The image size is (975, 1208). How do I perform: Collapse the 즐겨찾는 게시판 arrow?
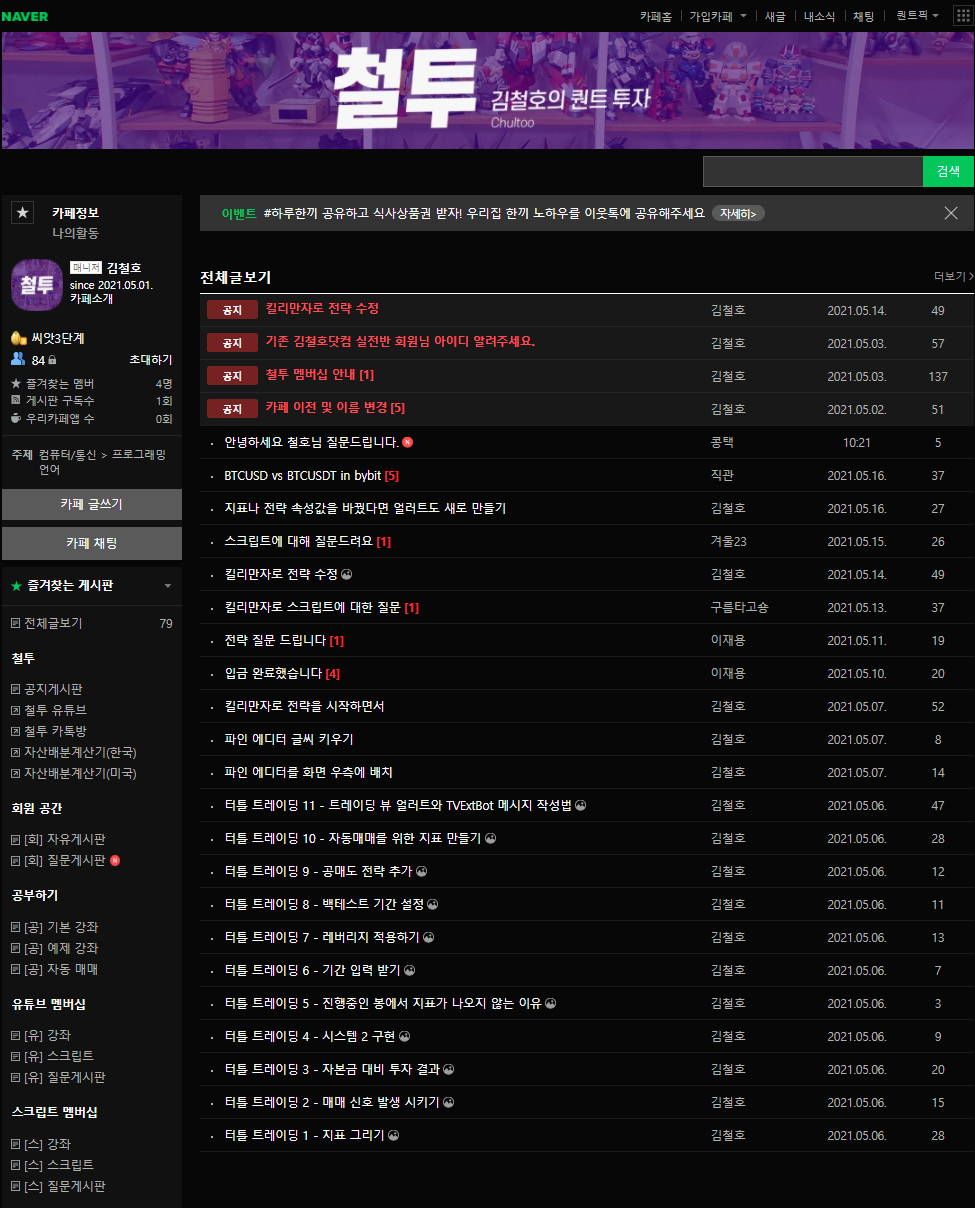[168, 586]
